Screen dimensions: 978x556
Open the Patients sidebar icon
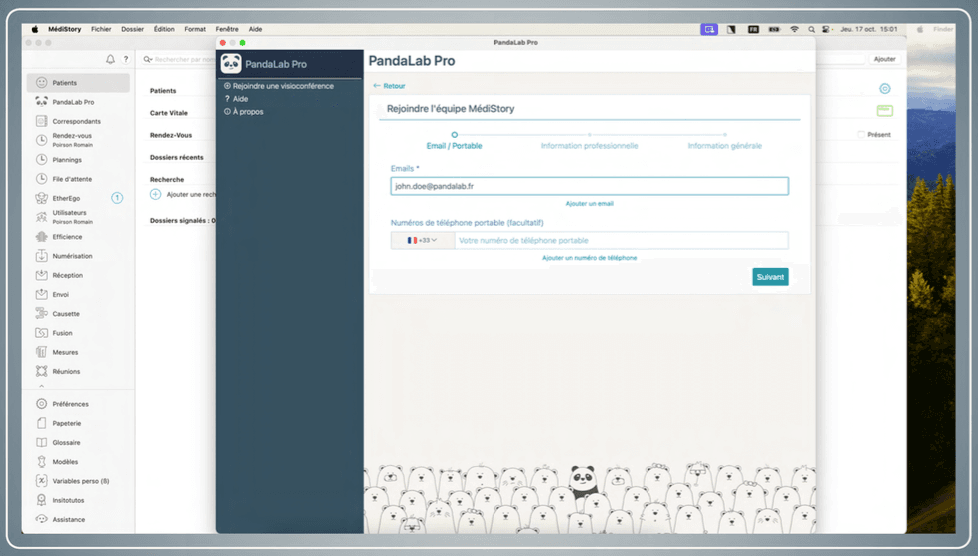coord(41,83)
